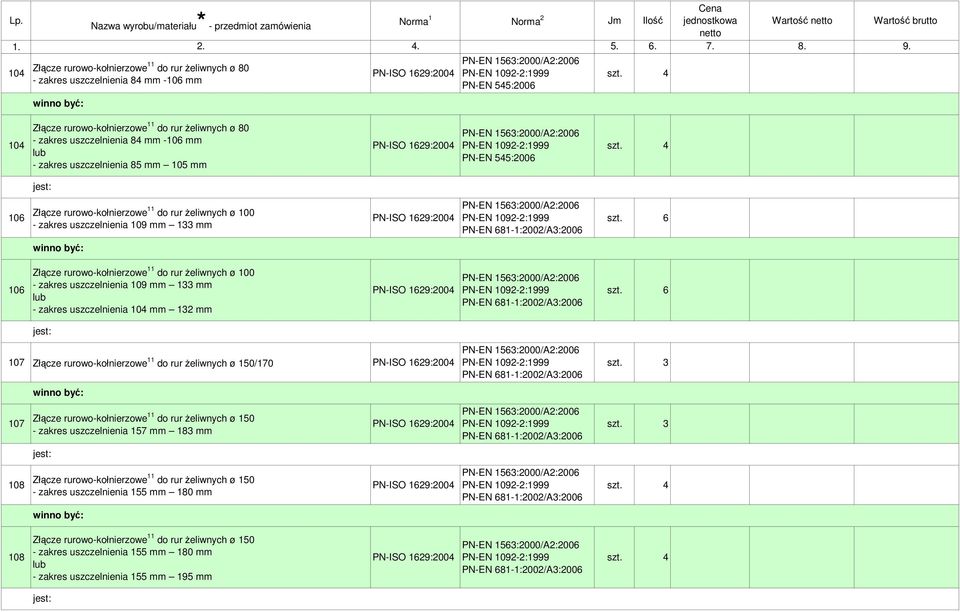The width and height of the screenshot is (960, 612).
Task: Select the 'Ilość' column header
Action: point(652,21)
